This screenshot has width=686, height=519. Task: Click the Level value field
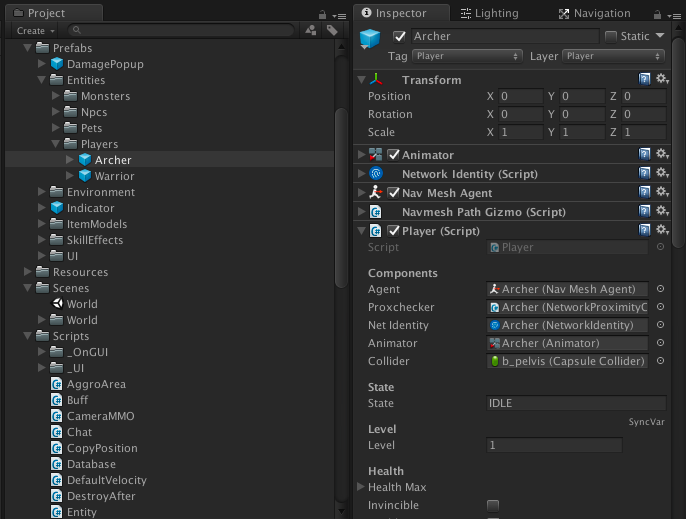coord(554,445)
